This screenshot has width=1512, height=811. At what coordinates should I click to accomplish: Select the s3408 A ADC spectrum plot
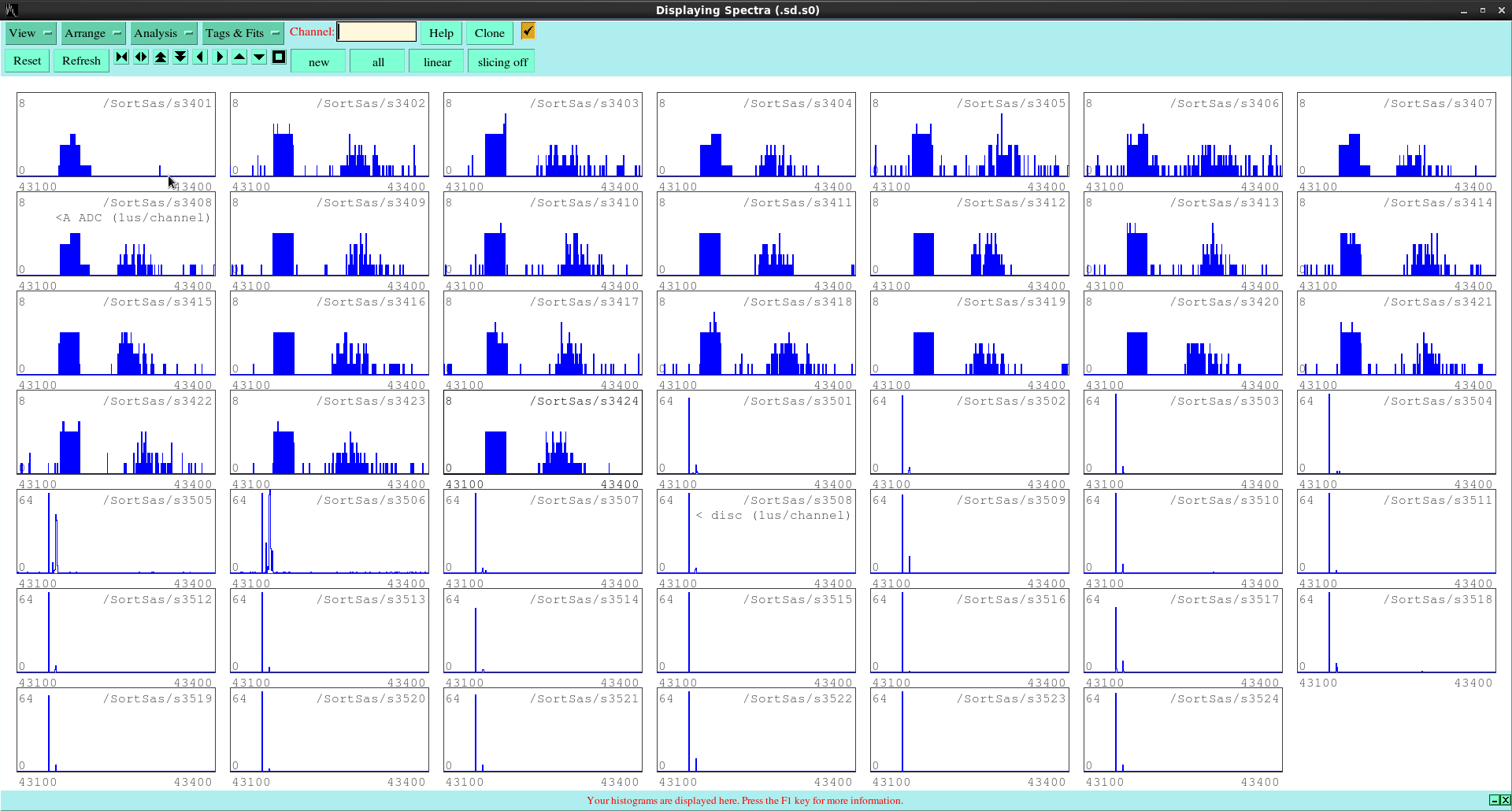click(116, 234)
